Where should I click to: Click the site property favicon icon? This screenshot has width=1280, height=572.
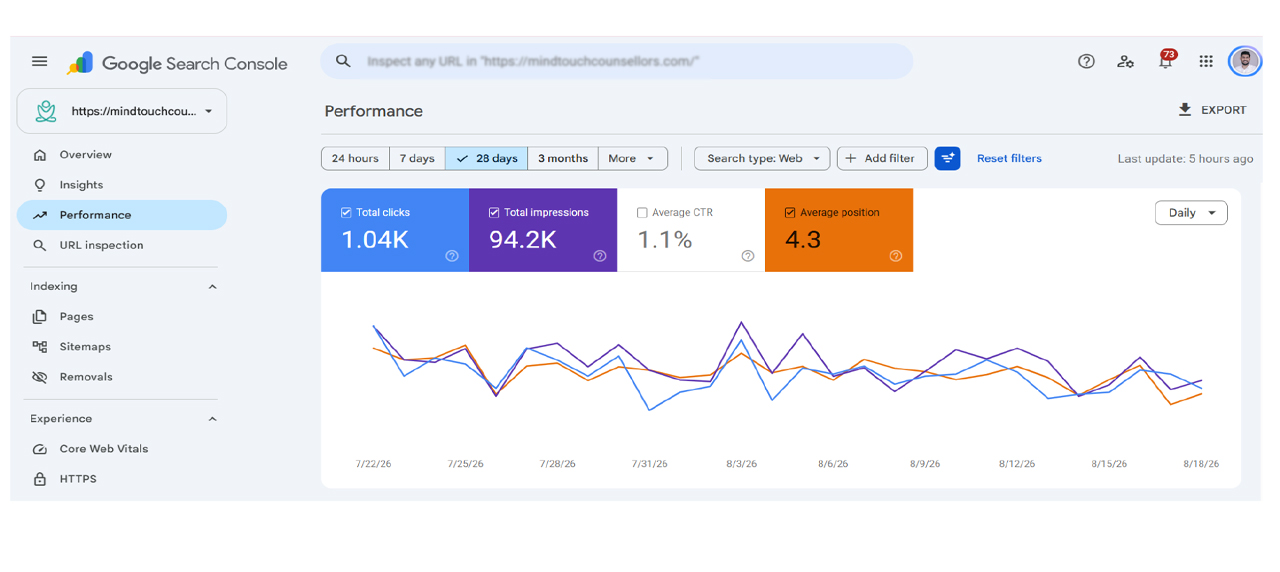pyautogui.click(x=46, y=111)
